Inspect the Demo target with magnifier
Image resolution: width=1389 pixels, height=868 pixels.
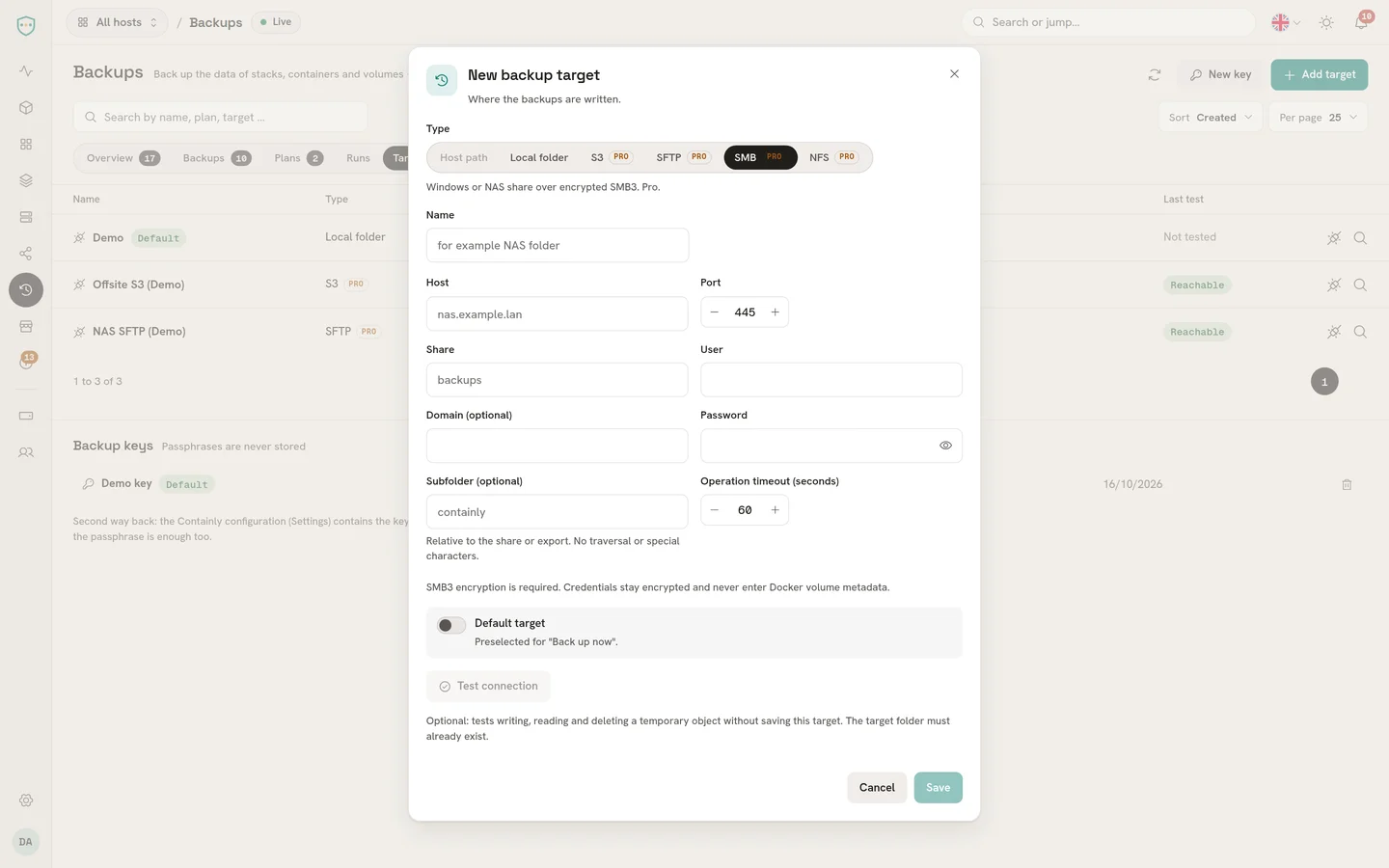1360,238
